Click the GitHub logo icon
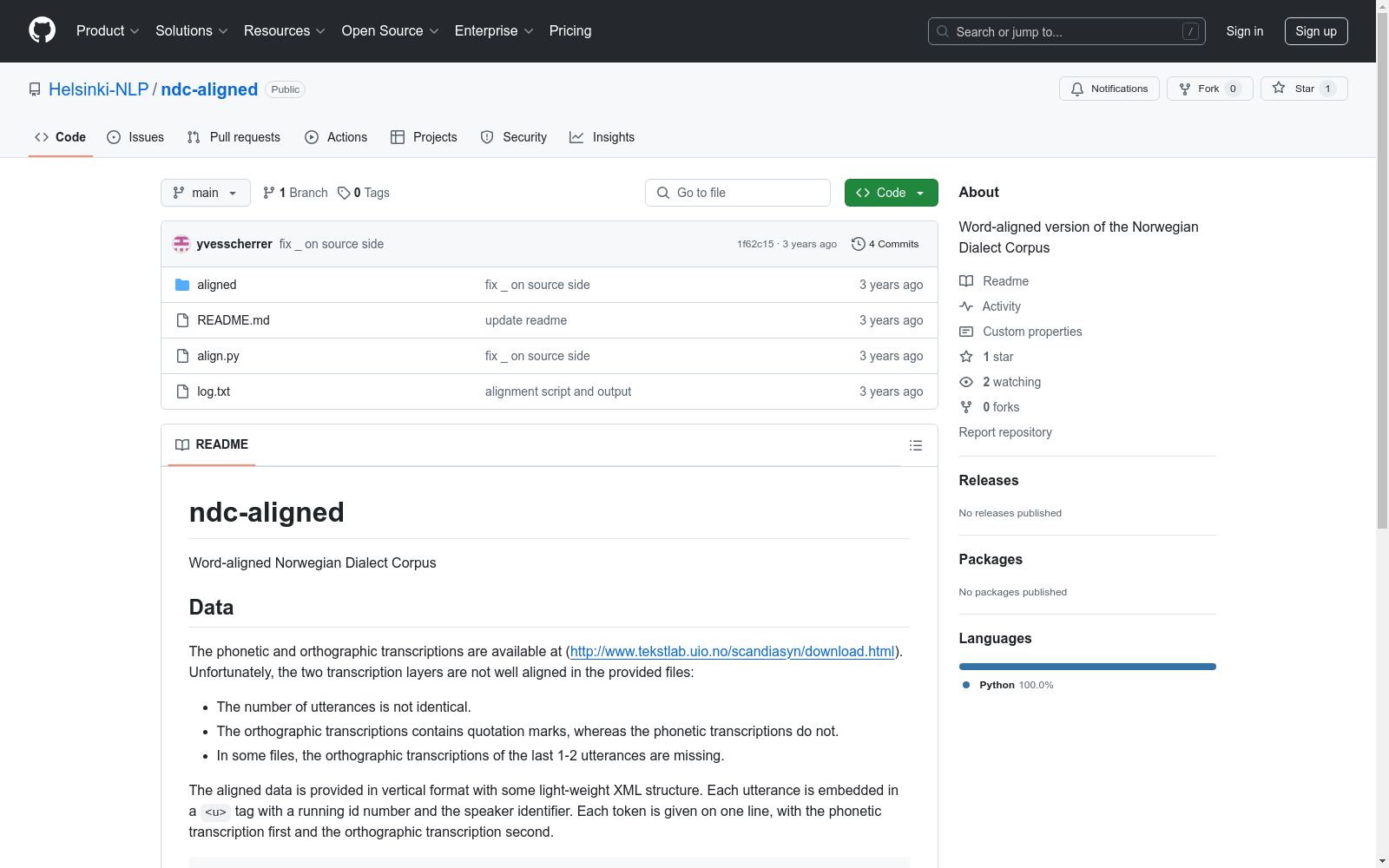Screen dimensions: 1389x868 point(42,30)
